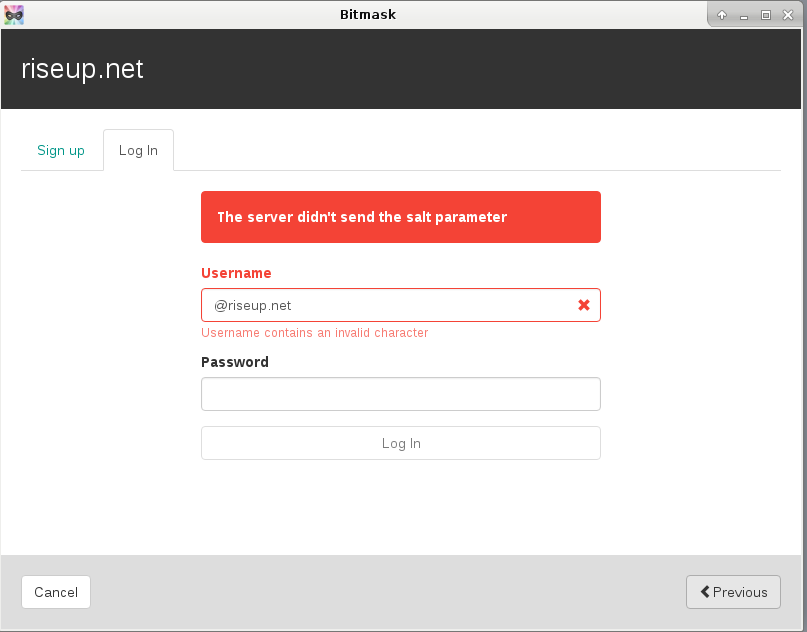
Task: Select the Log In tab
Action: [x=138, y=150]
